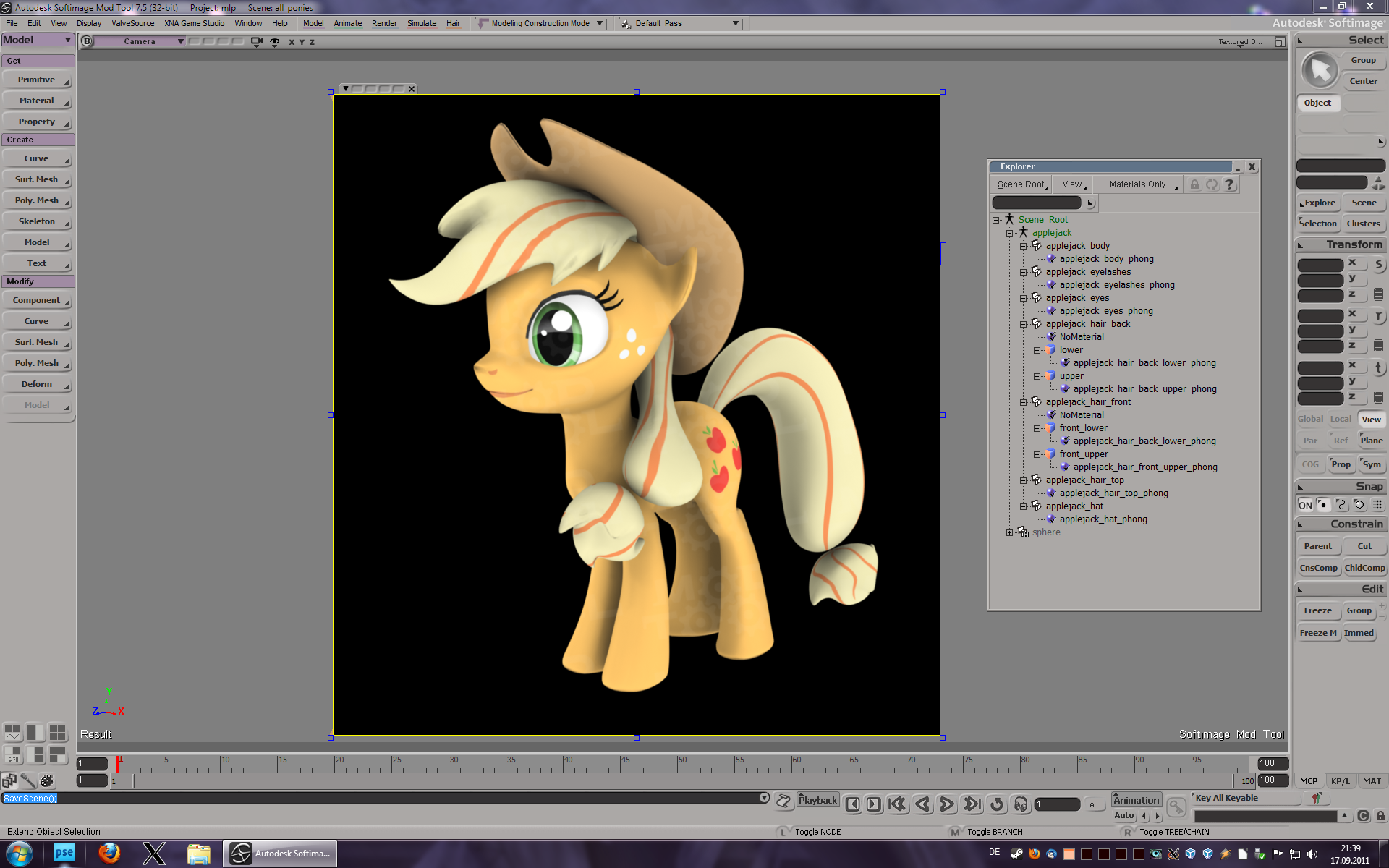Click the Freeze button in Edit panel
The width and height of the screenshot is (1389, 868).
pyautogui.click(x=1317, y=610)
